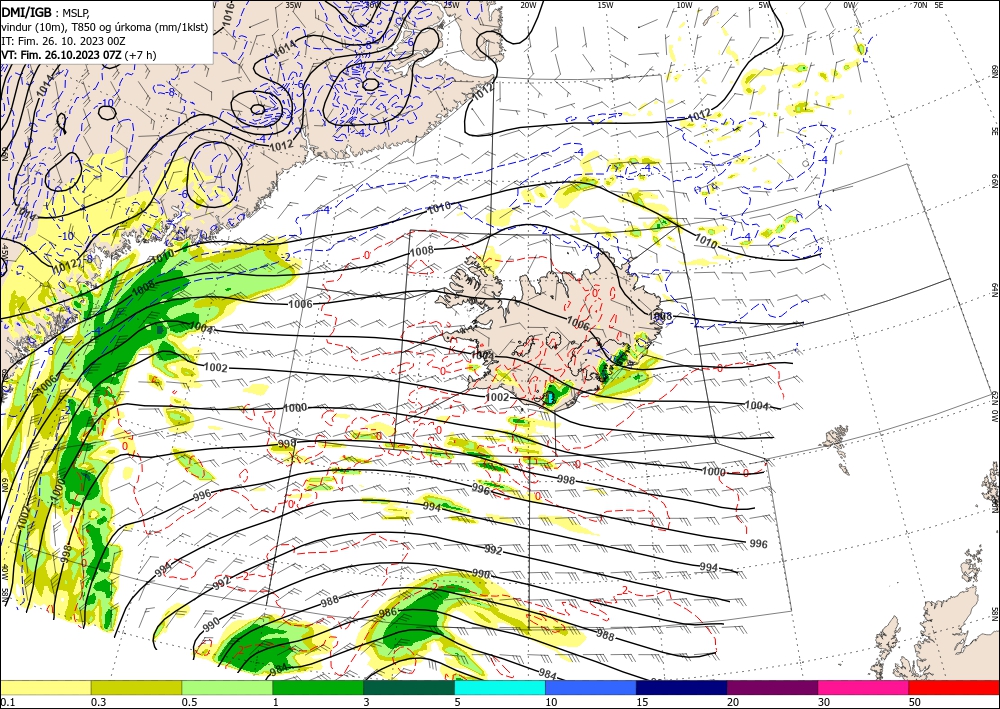
Task: Click the '35W' longitude label
Action: coord(293,5)
